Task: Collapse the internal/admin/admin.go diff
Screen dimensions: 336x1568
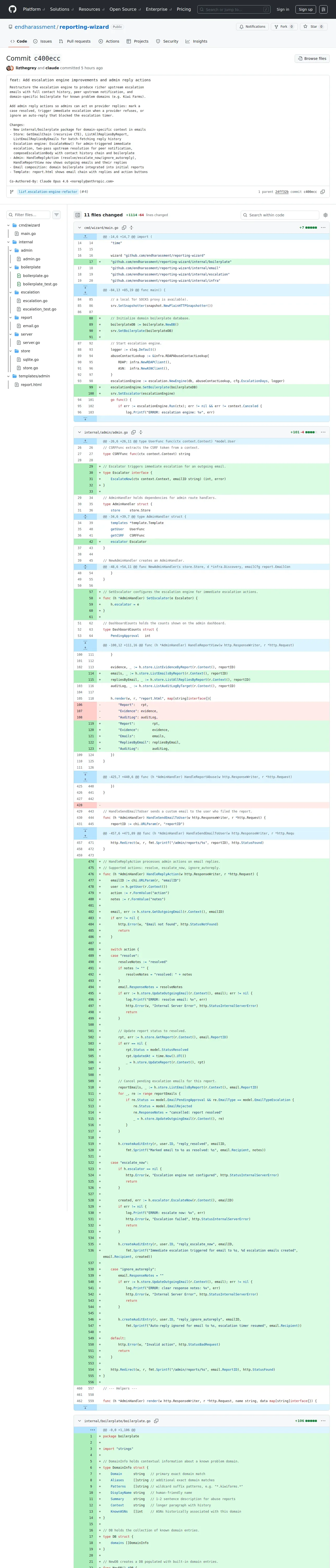Action: pyautogui.click(x=79, y=432)
